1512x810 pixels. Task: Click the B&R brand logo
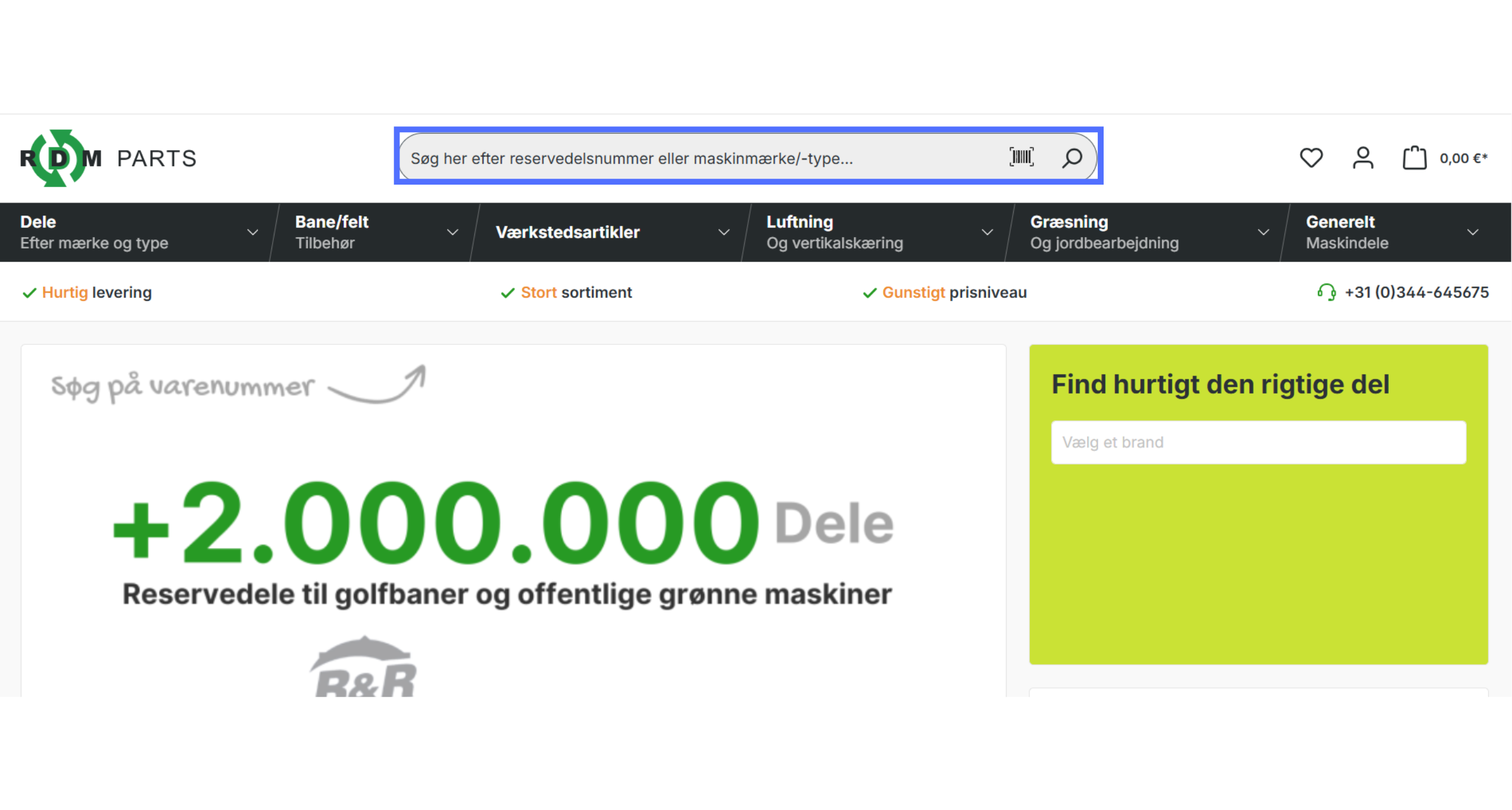[x=363, y=670]
